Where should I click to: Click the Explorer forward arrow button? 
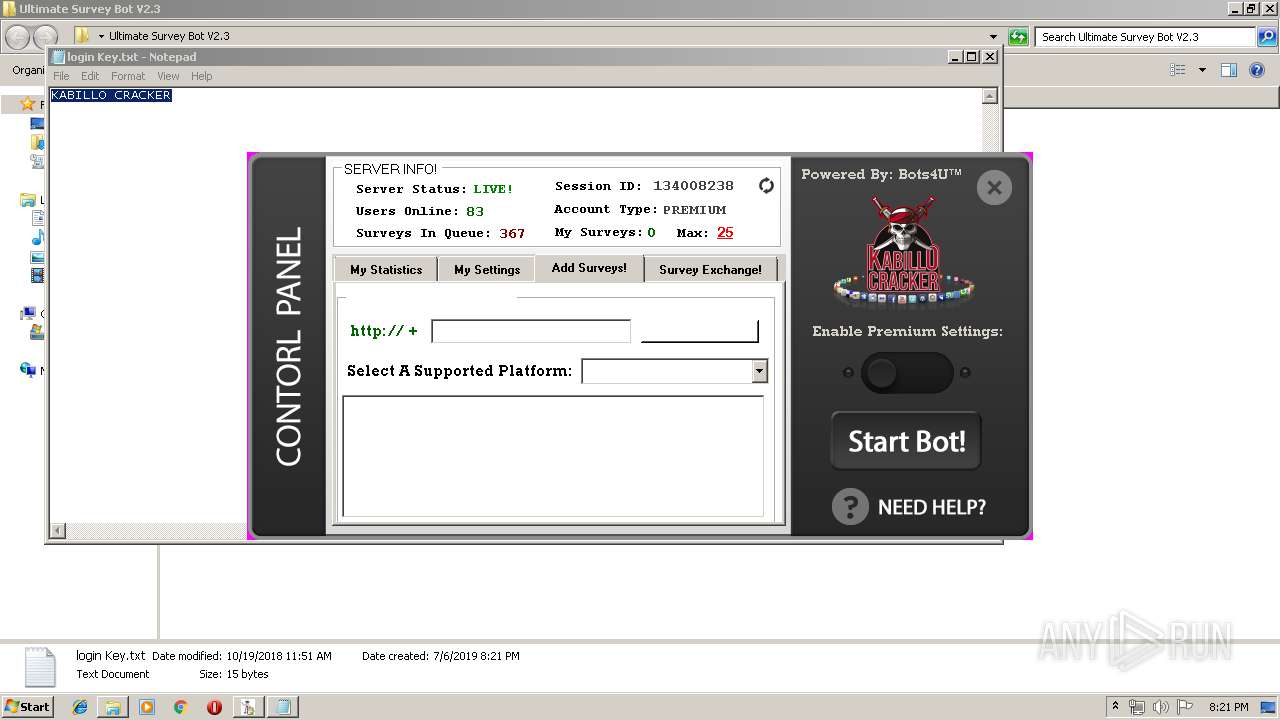(45, 38)
